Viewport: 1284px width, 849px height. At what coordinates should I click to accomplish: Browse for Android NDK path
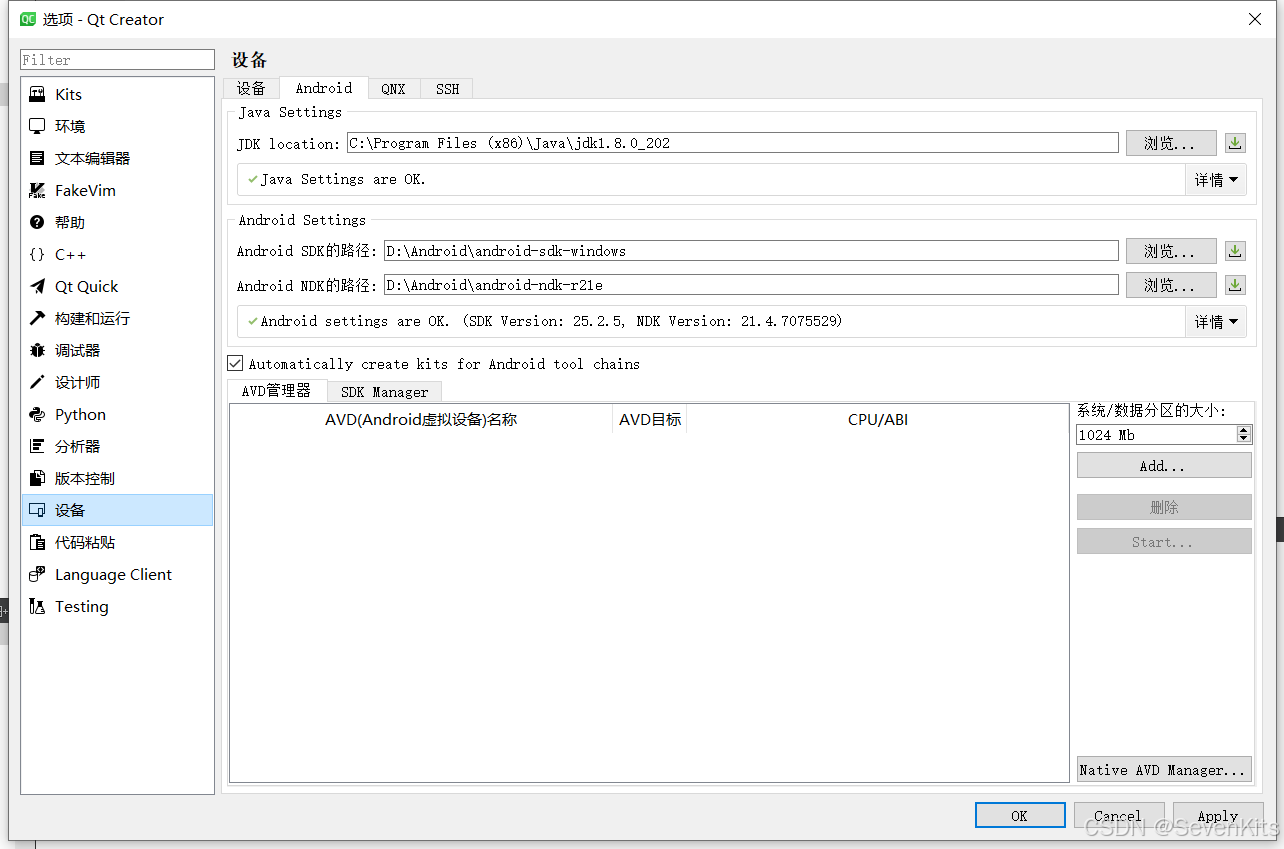pos(1171,285)
